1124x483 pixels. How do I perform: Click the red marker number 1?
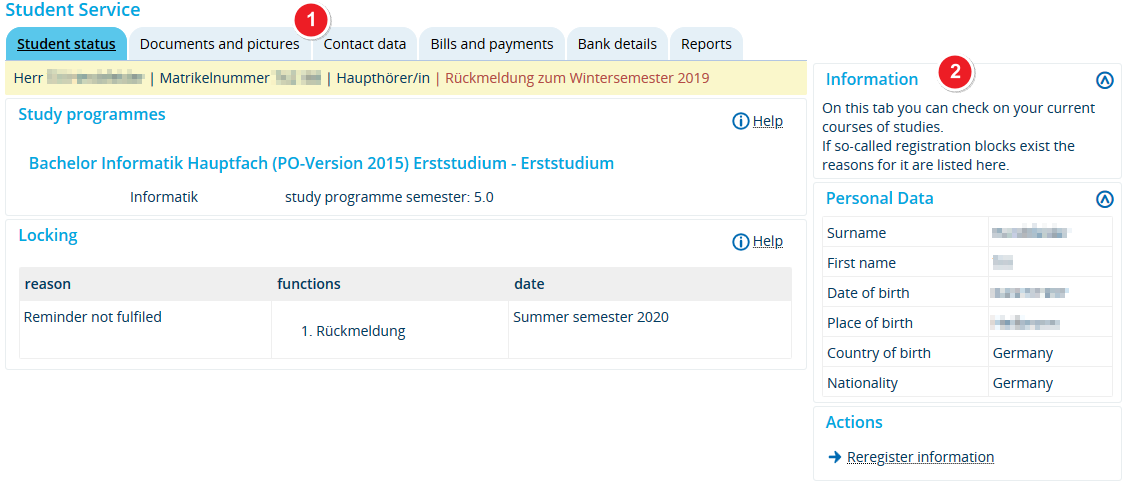(x=311, y=19)
